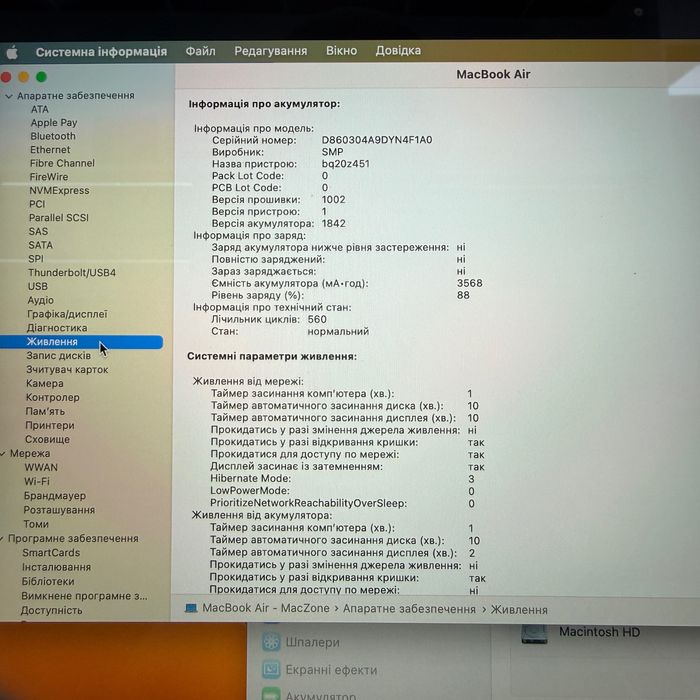Select Fibre Channel in the sidebar
The height and width of the screenshot is (700, 700).
pyautogui.click(x=62, y=163)
